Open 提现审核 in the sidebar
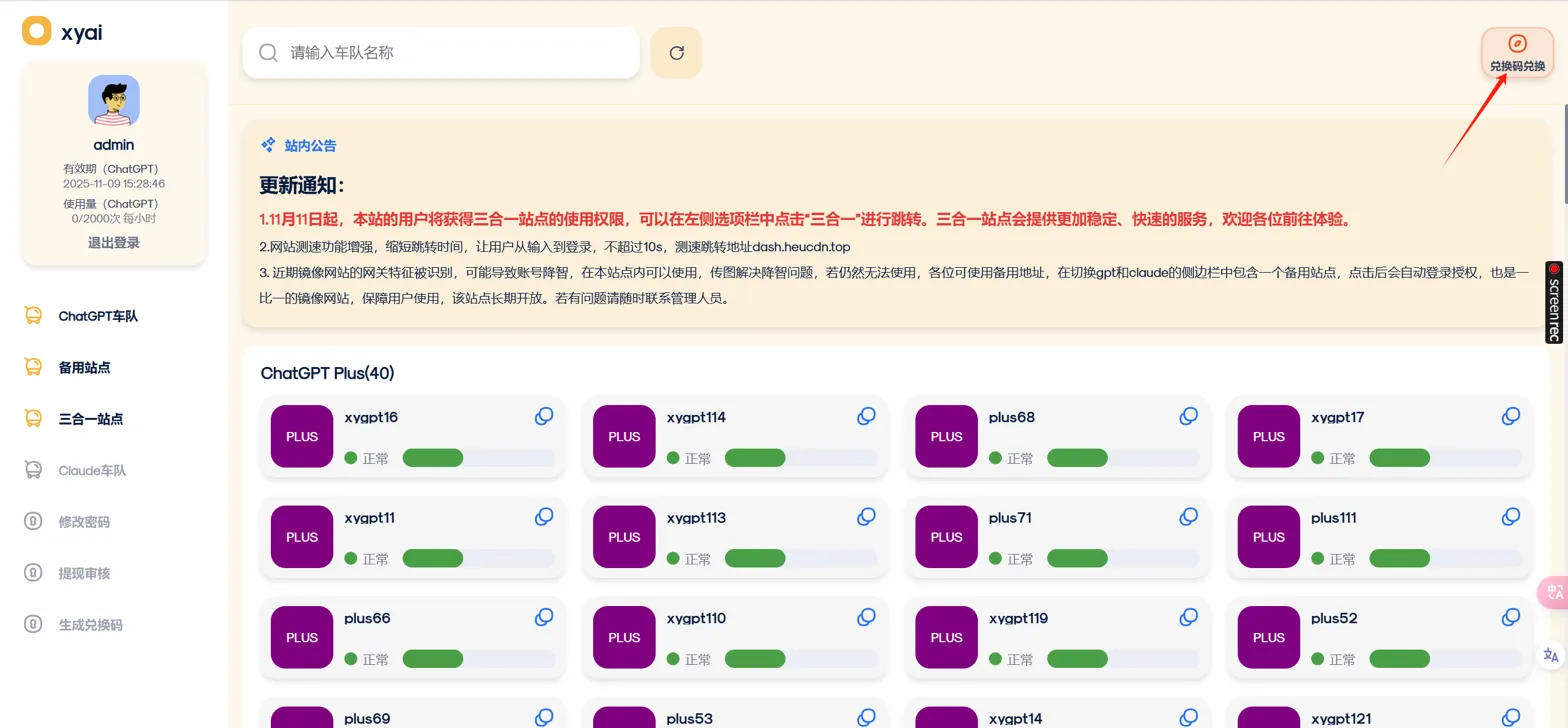 (84, 573)
